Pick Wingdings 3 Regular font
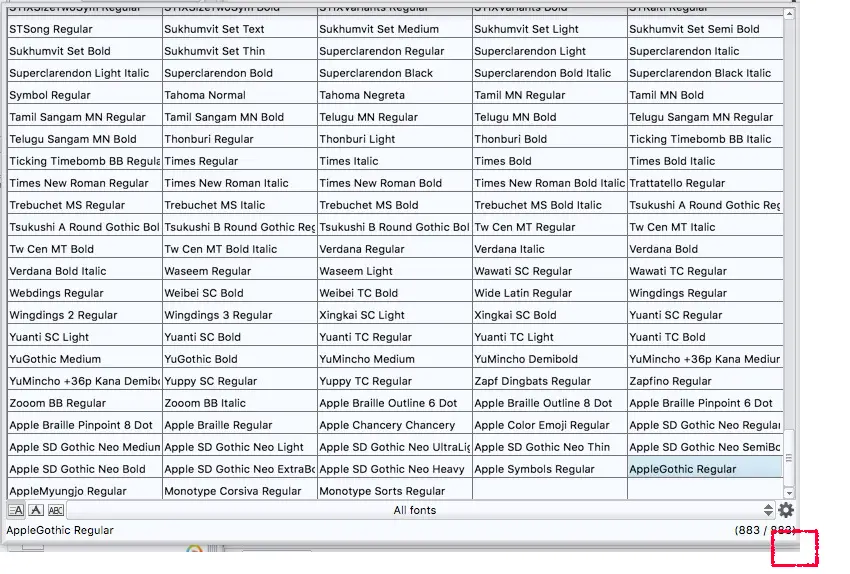Image resolution: width=850 pixels, height=574 pixels. click(x=240, y=315)
